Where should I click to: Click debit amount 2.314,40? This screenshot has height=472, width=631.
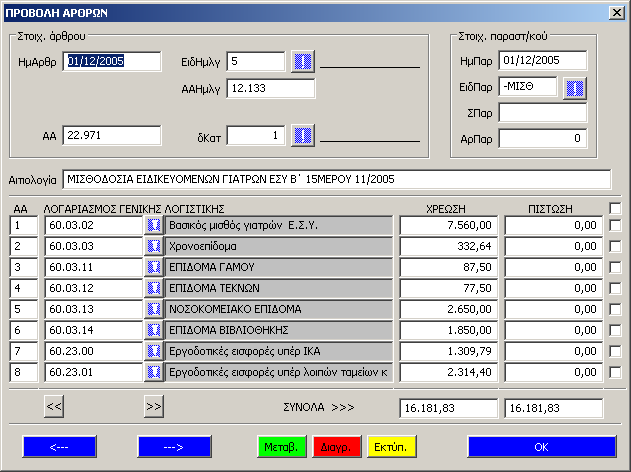click(449, 372)
